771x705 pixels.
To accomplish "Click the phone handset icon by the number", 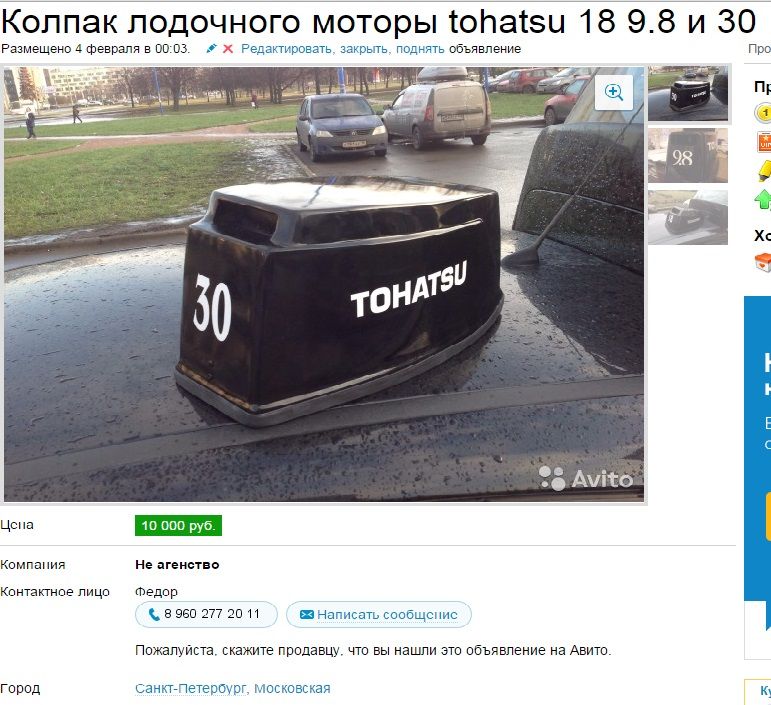I will 154,614.
